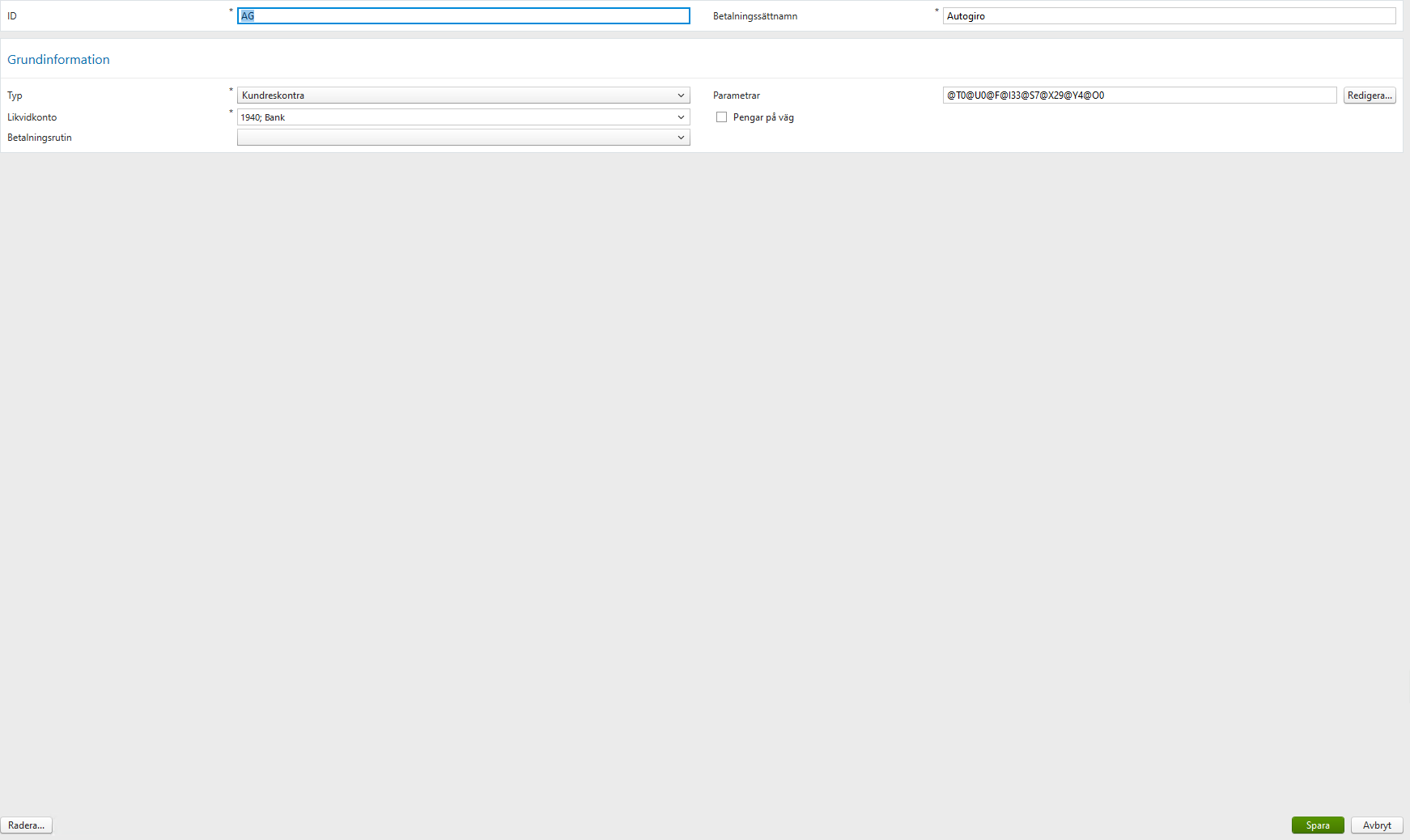Image resolution: width=1410 pixels, height=840 pixels.
Task: Expand the Likvidkonto selector
Action: pos(461,117)
